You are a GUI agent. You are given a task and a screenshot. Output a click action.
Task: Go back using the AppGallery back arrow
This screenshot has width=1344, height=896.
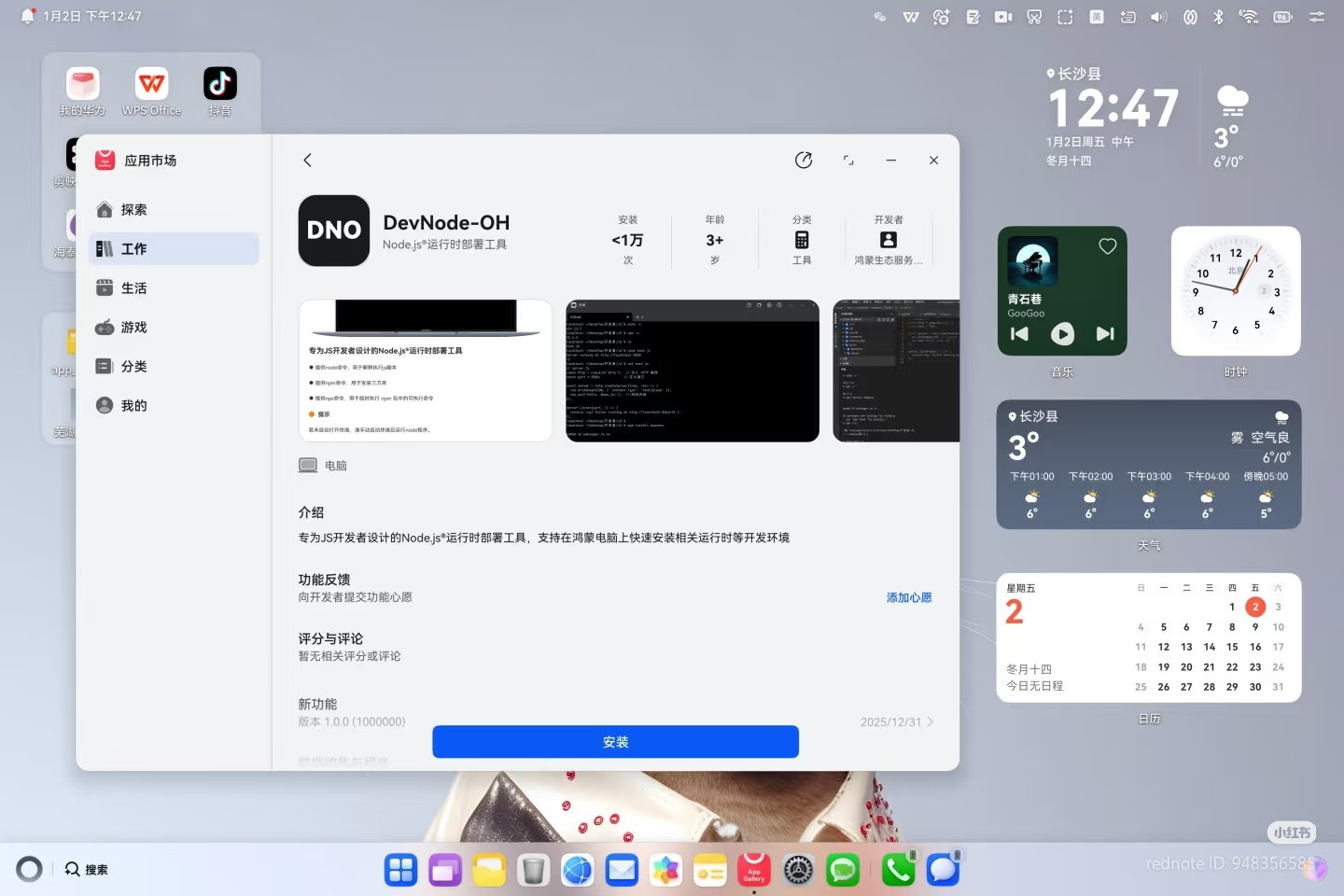pos(307,161)
